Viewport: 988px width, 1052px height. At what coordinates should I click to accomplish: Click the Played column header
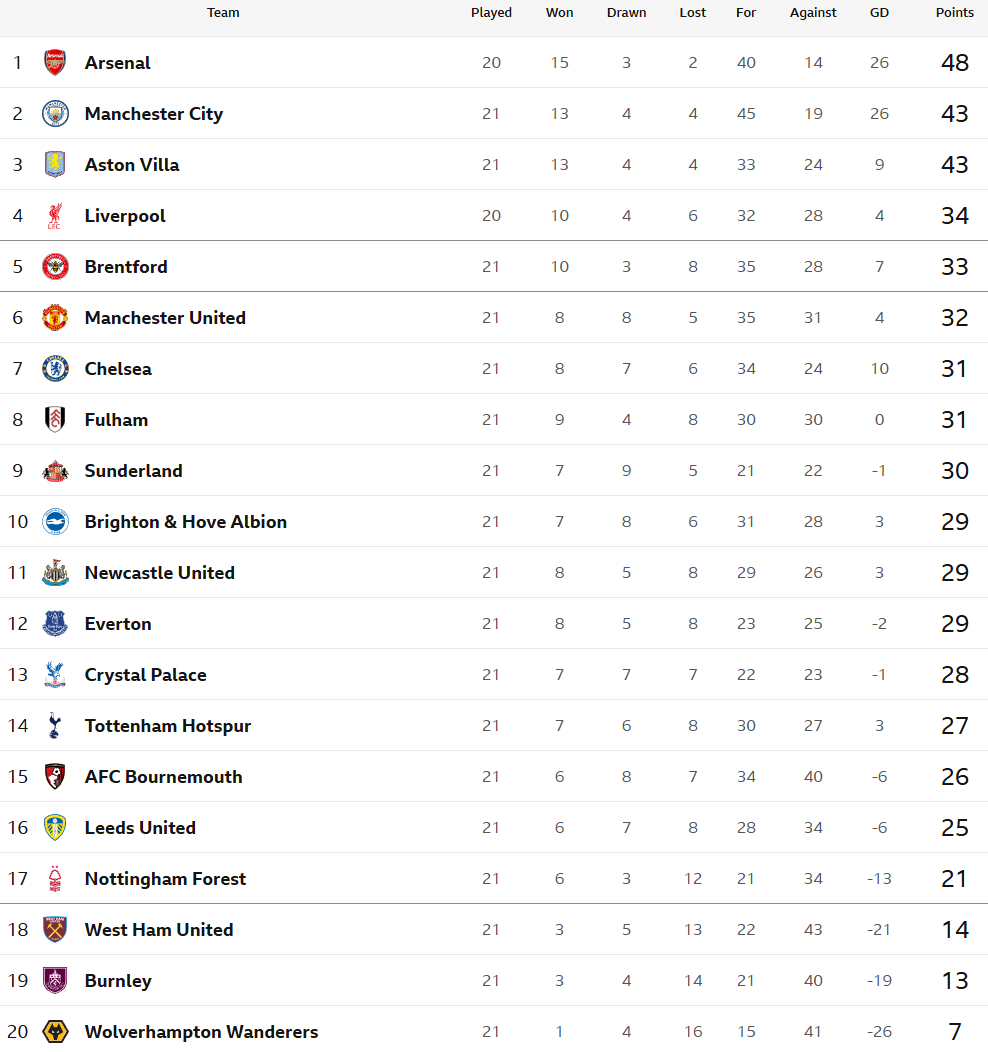pos(491,13)
